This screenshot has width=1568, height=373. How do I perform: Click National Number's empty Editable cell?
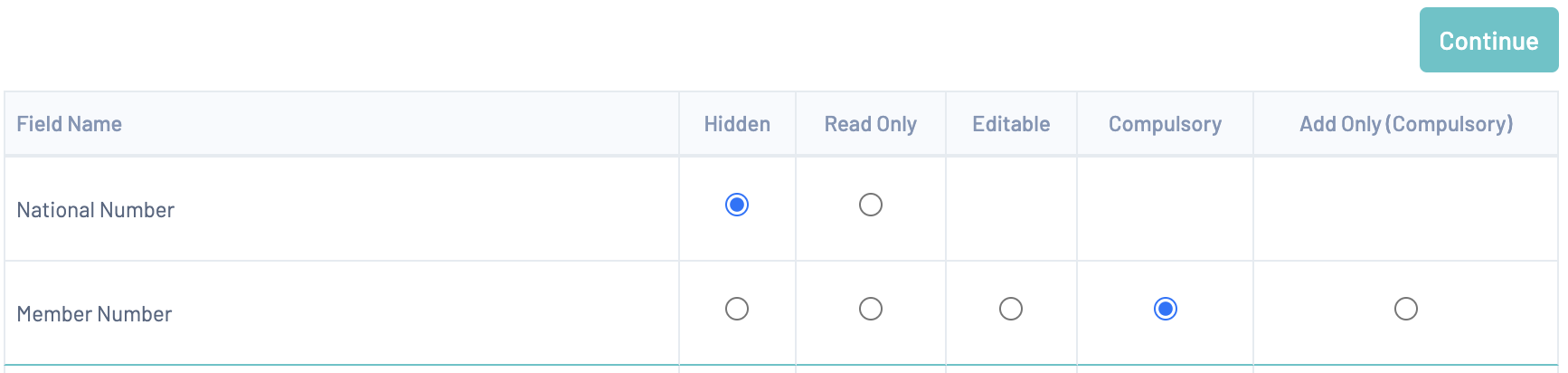click(1011, 209)
